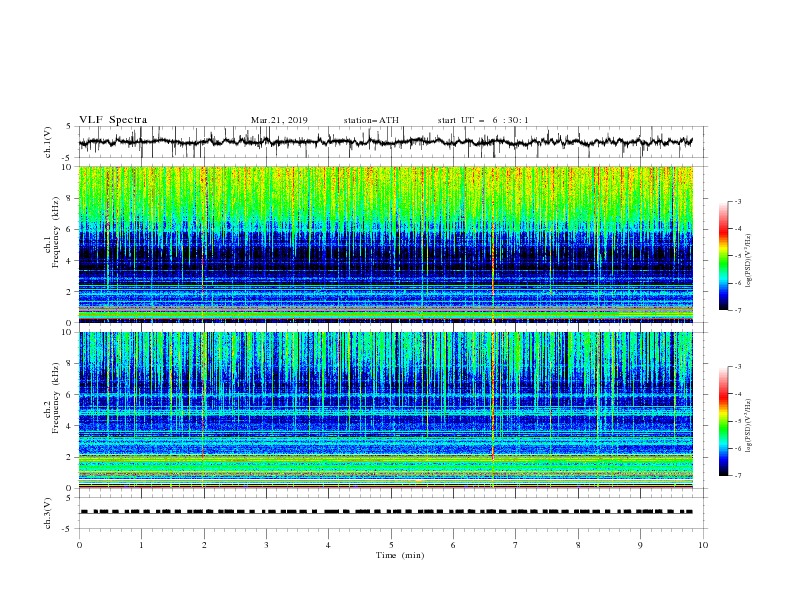Click the "8" tick on ch.1 frequency axis
The image size is (792, 612).
71,198
